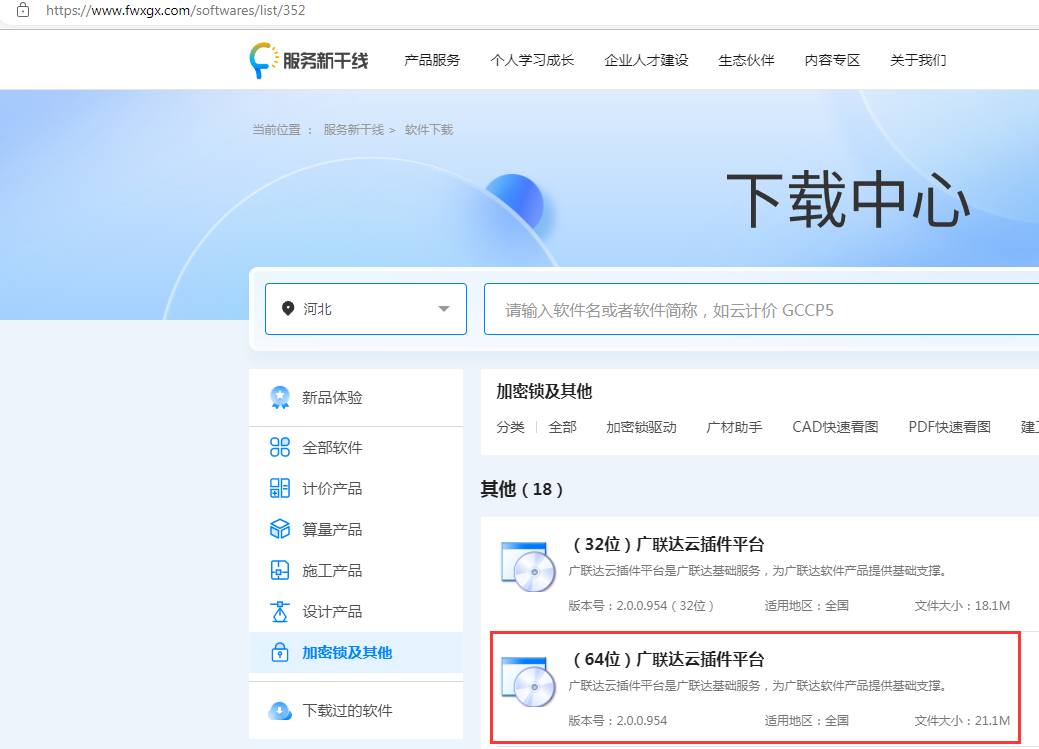1039x749 pixels.
Task: Click the 文件大小：18.1M text
Action: [x=962, y=606]
